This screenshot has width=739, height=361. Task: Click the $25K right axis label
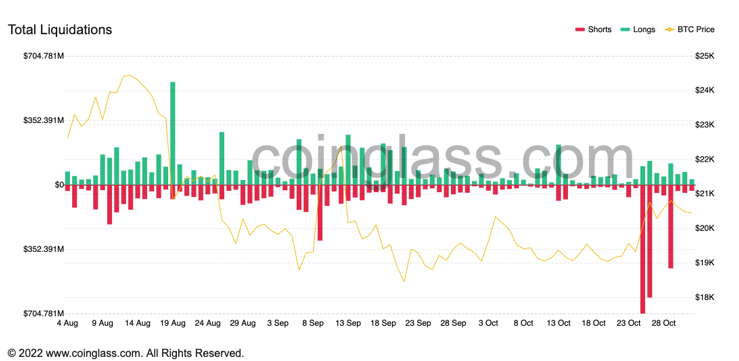point(705,56)
